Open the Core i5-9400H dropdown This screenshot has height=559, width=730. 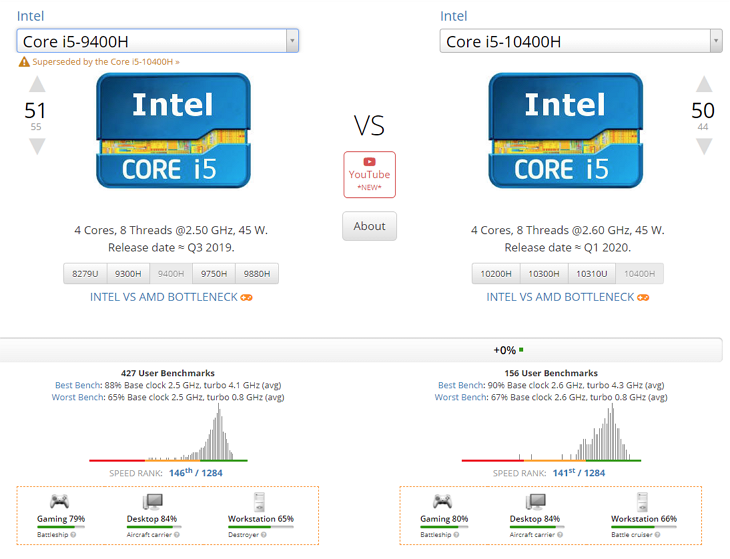coord(158,41)
